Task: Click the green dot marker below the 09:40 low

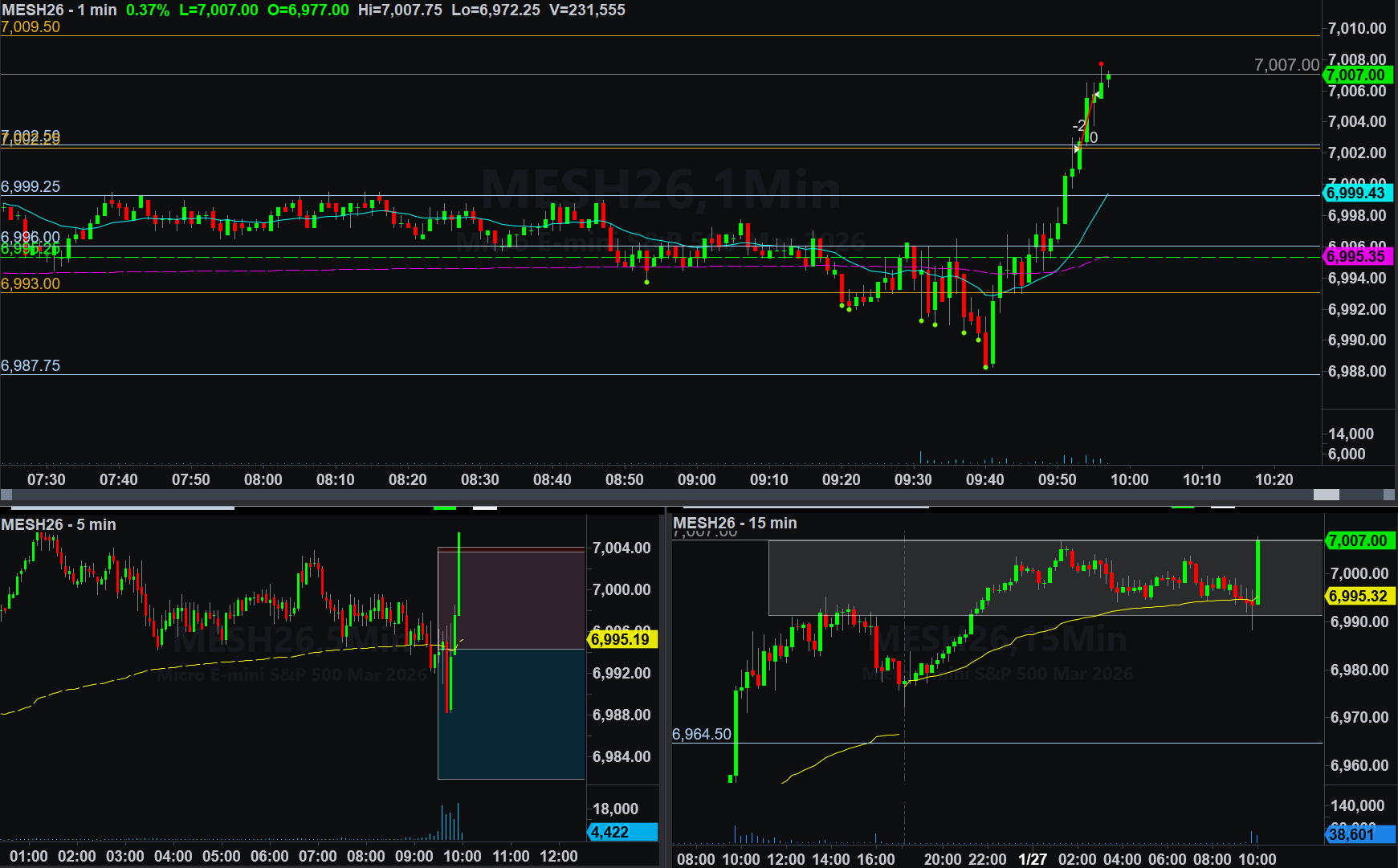Action: pos(986,368)
